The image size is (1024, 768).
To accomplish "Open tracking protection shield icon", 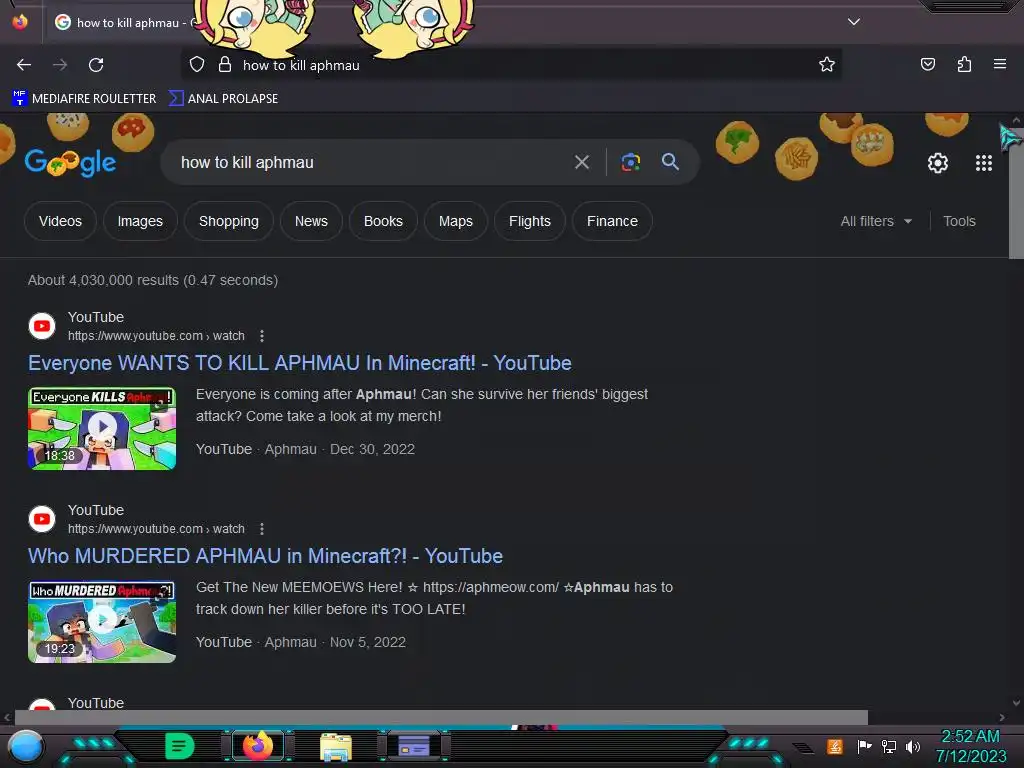I will pyautogui.click(x=197, y=65).
